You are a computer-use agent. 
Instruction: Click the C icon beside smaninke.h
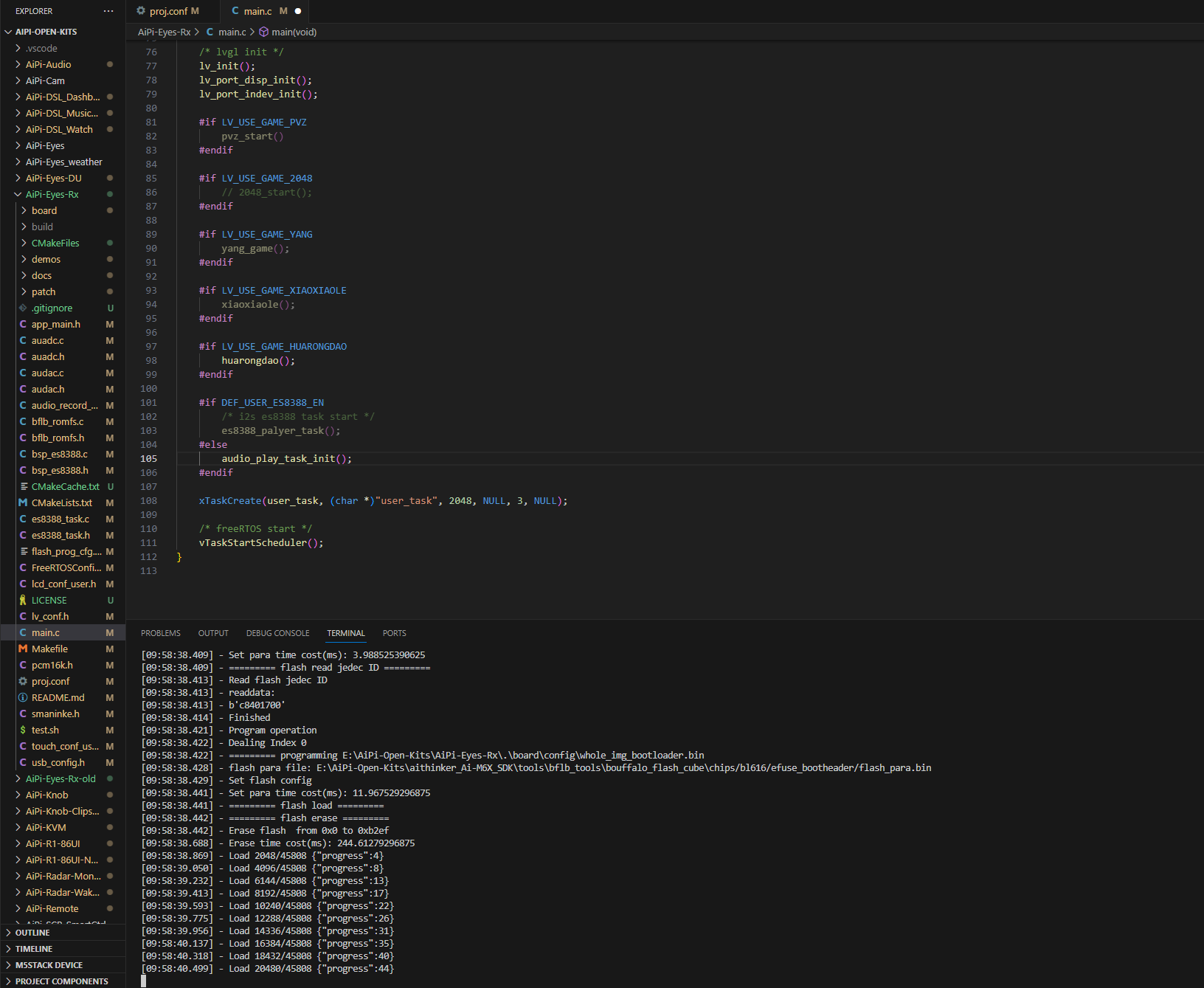coord(23,714)
